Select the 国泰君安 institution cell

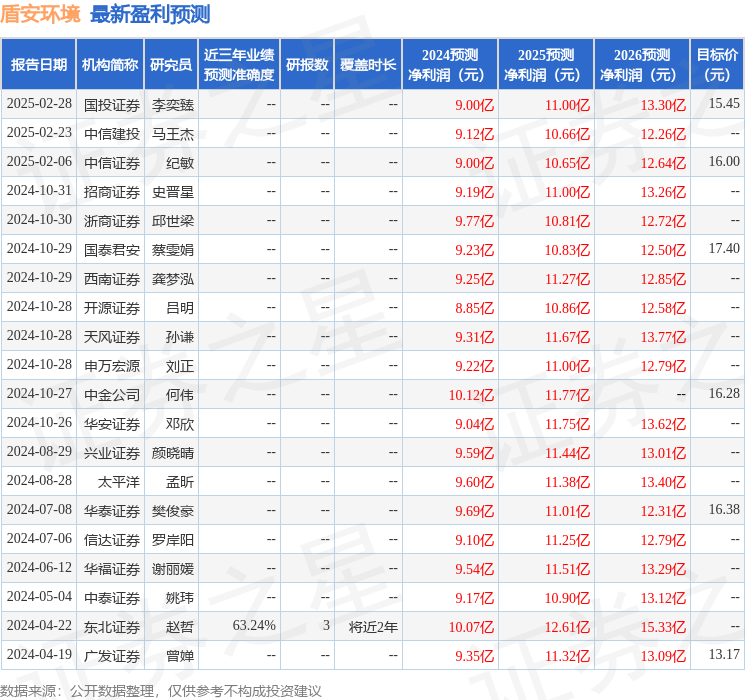pos(112,250)
